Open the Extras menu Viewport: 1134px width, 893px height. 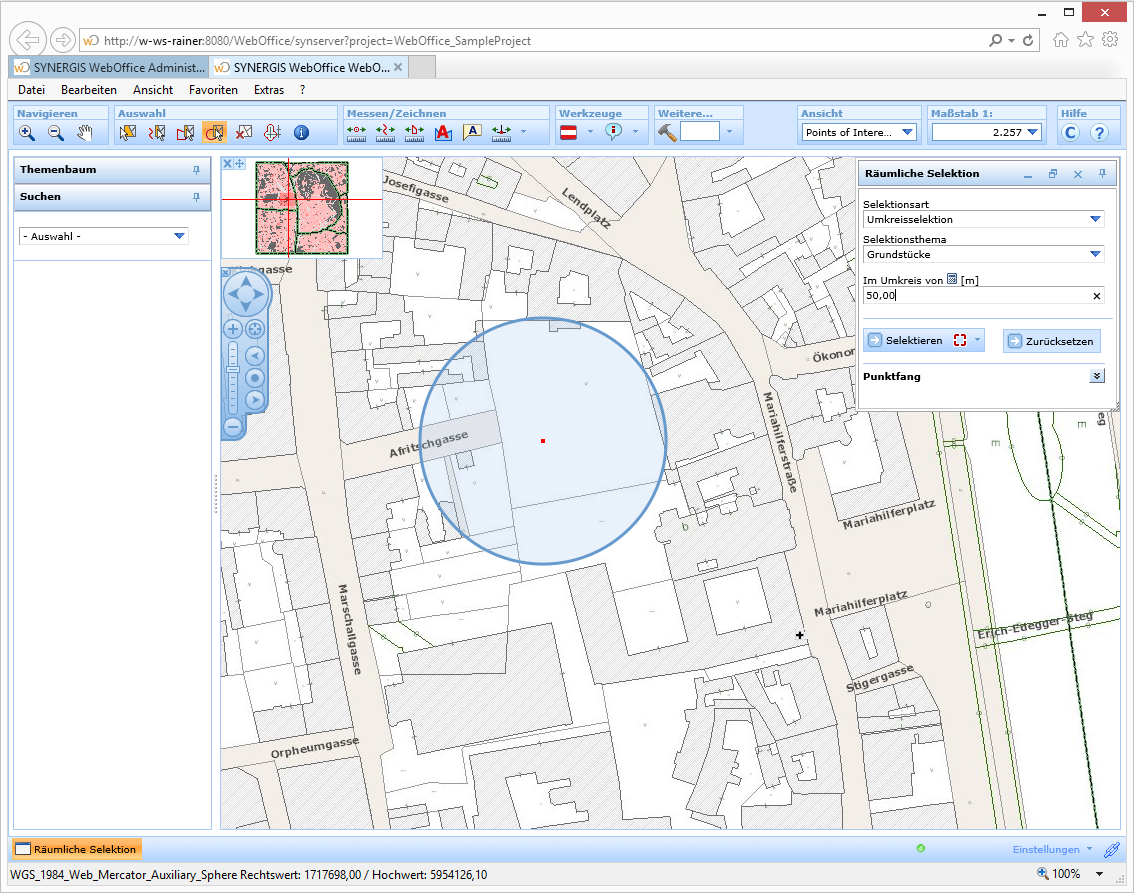click(268, 90)
